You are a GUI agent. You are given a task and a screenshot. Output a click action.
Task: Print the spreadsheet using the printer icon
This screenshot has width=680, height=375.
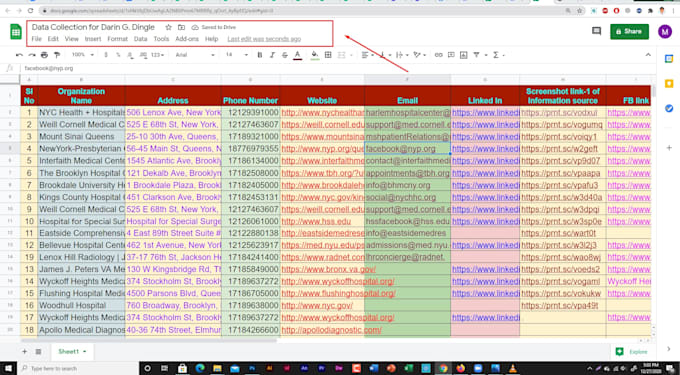click(x=44, y=55)
